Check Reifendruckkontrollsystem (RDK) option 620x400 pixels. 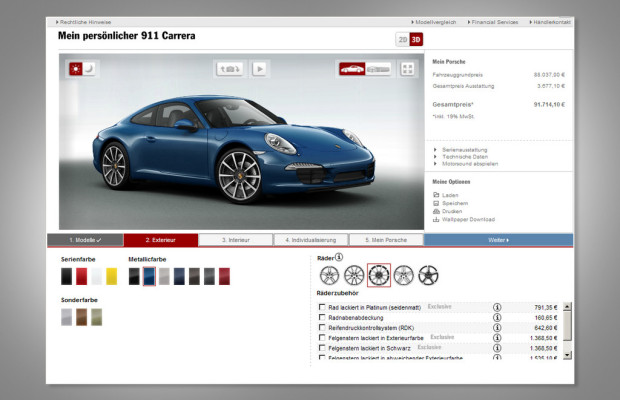point(322,328)
